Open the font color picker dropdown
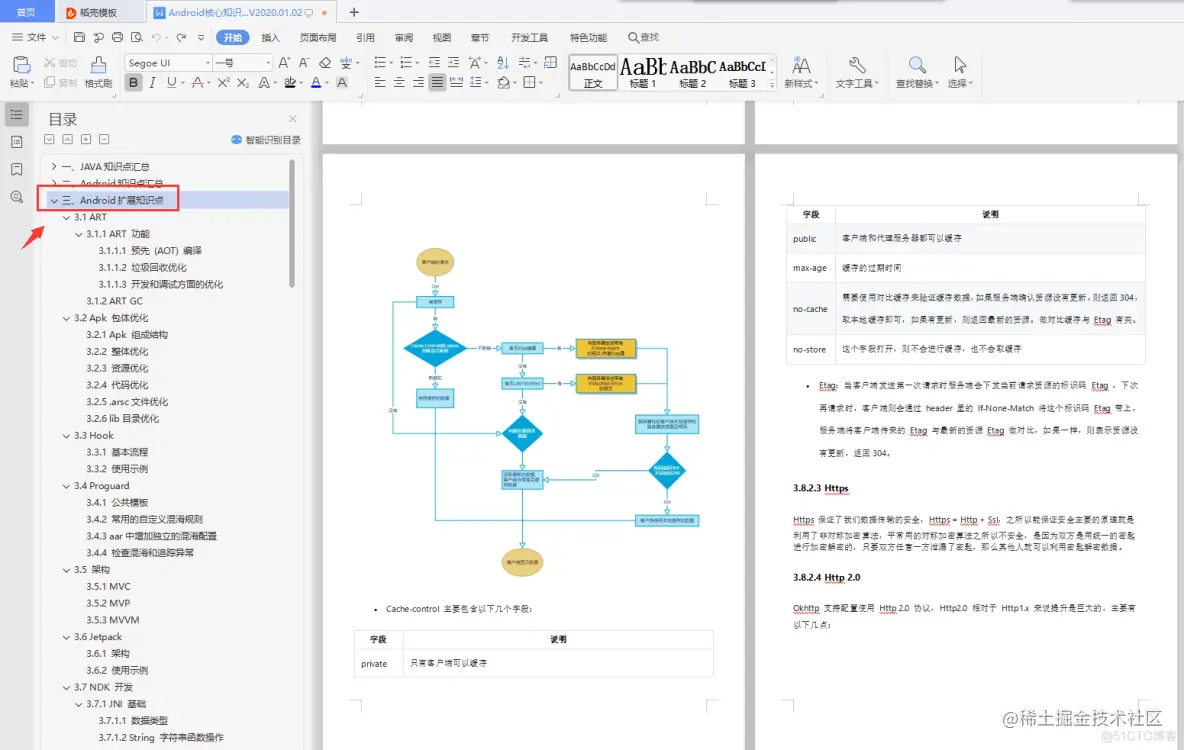The height and width of the screenshot is (750, 1184). coord(327,83)
